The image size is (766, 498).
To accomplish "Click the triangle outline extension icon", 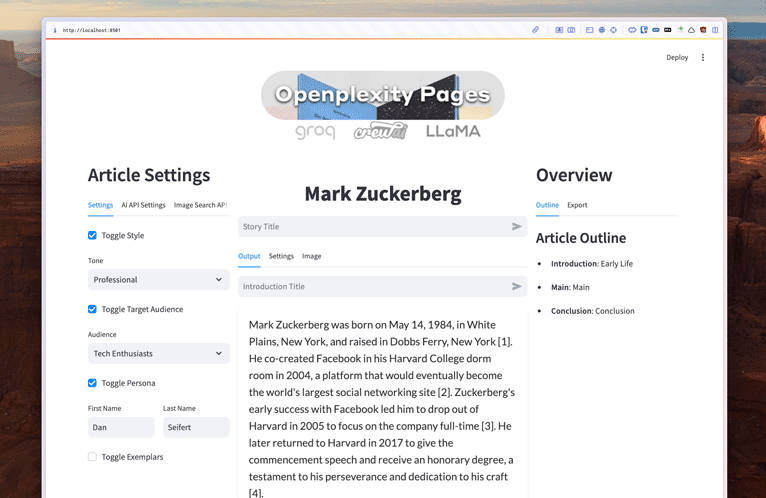I will click(x=691, y=30).
